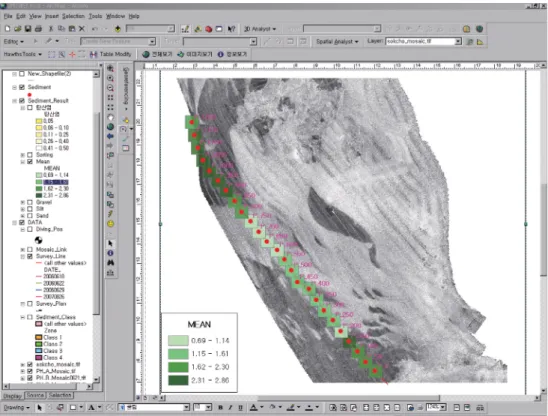The height and width of the screenshot is (416, 548).
Task: Click the drawing text A tool
Action: pyautogui.click(x=91, y=408)
